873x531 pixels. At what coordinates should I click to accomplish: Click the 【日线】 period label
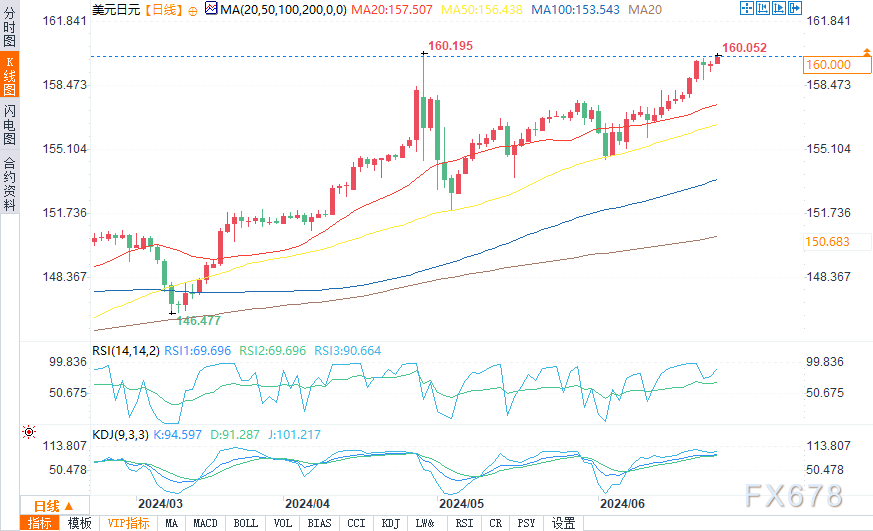click(x=164, y=9)
